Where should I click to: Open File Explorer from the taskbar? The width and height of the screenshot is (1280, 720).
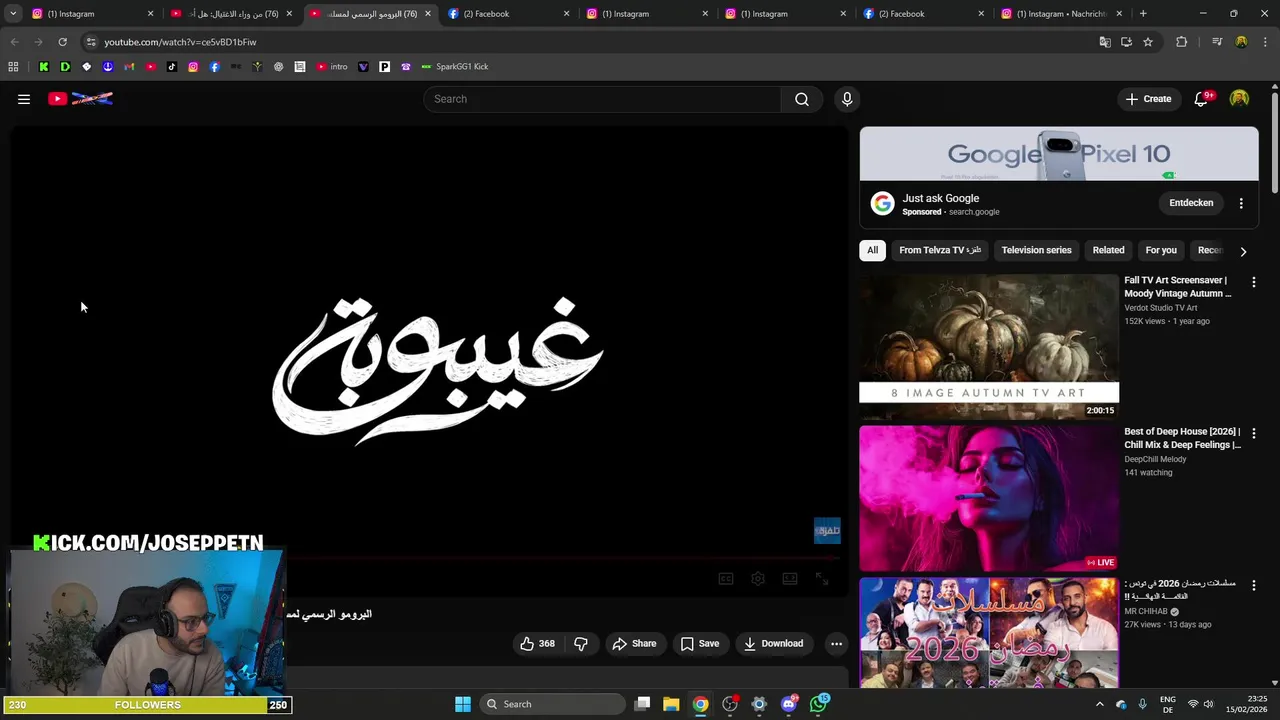671,704
